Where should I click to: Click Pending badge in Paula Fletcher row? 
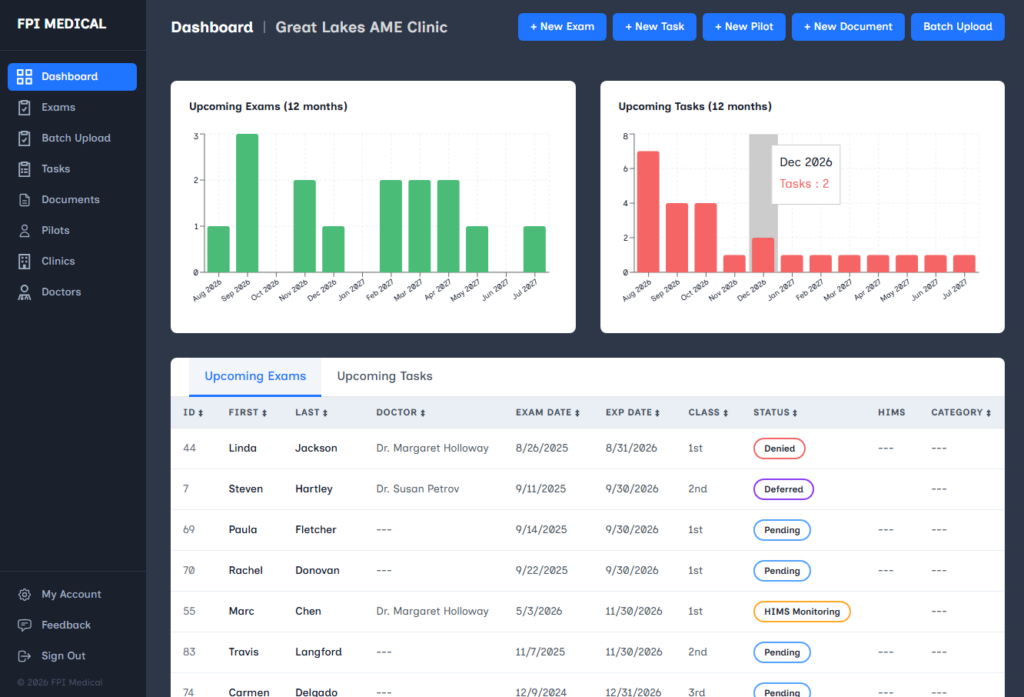tap(782, 530)
